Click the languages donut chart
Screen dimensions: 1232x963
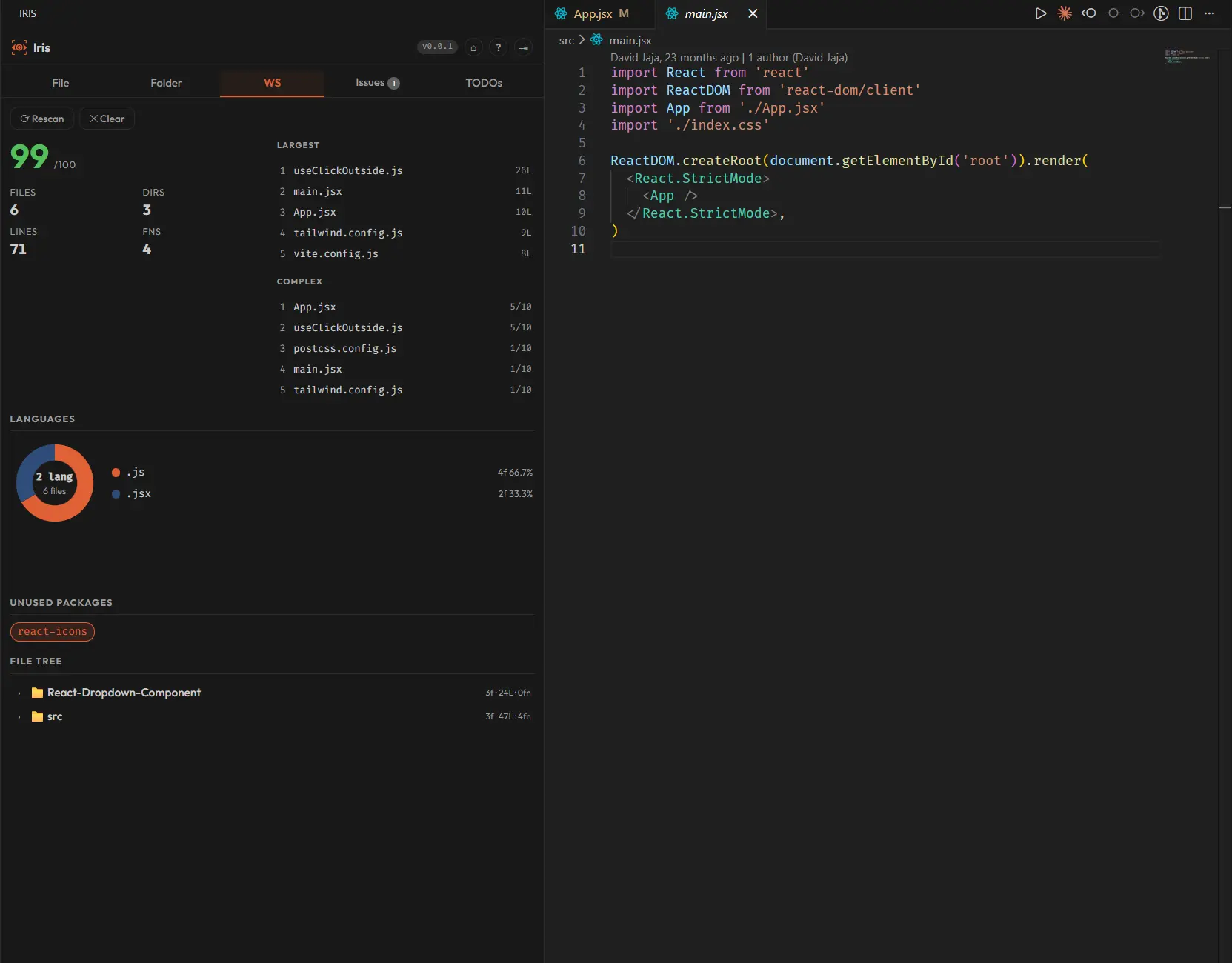point(54,482)
